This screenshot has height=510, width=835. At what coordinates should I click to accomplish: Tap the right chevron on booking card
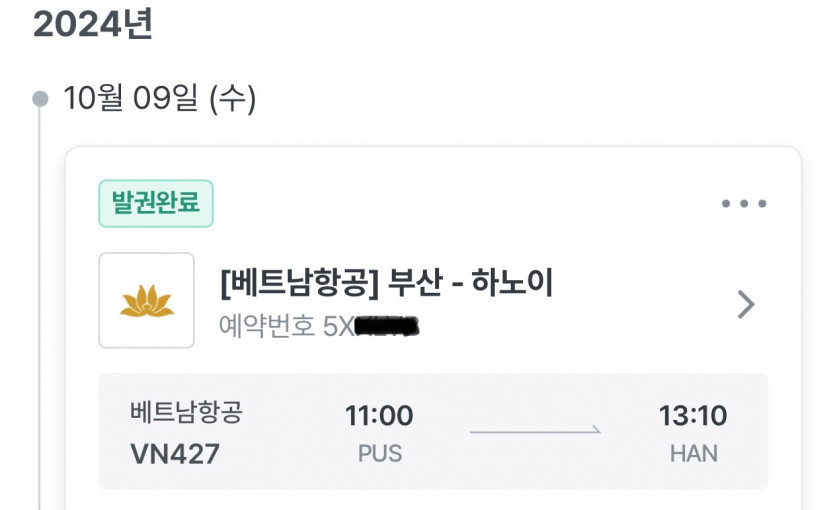(x=745, y=304)
